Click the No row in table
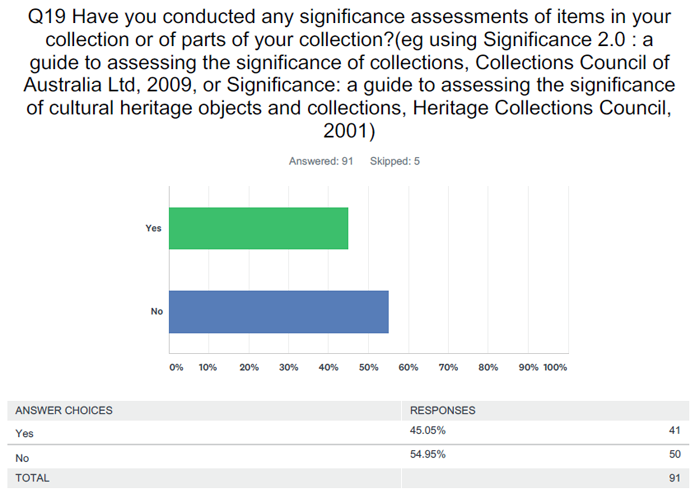 coord(348,456)
